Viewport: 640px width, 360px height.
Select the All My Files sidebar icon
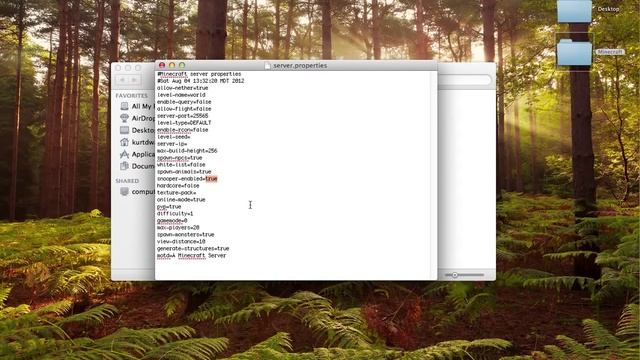click(124, 106)
